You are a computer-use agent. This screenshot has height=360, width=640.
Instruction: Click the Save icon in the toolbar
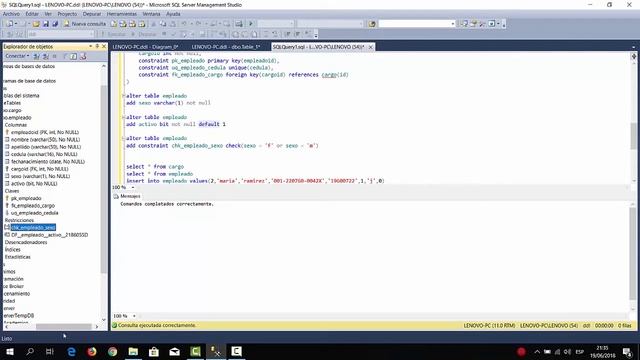coord(46,24)
